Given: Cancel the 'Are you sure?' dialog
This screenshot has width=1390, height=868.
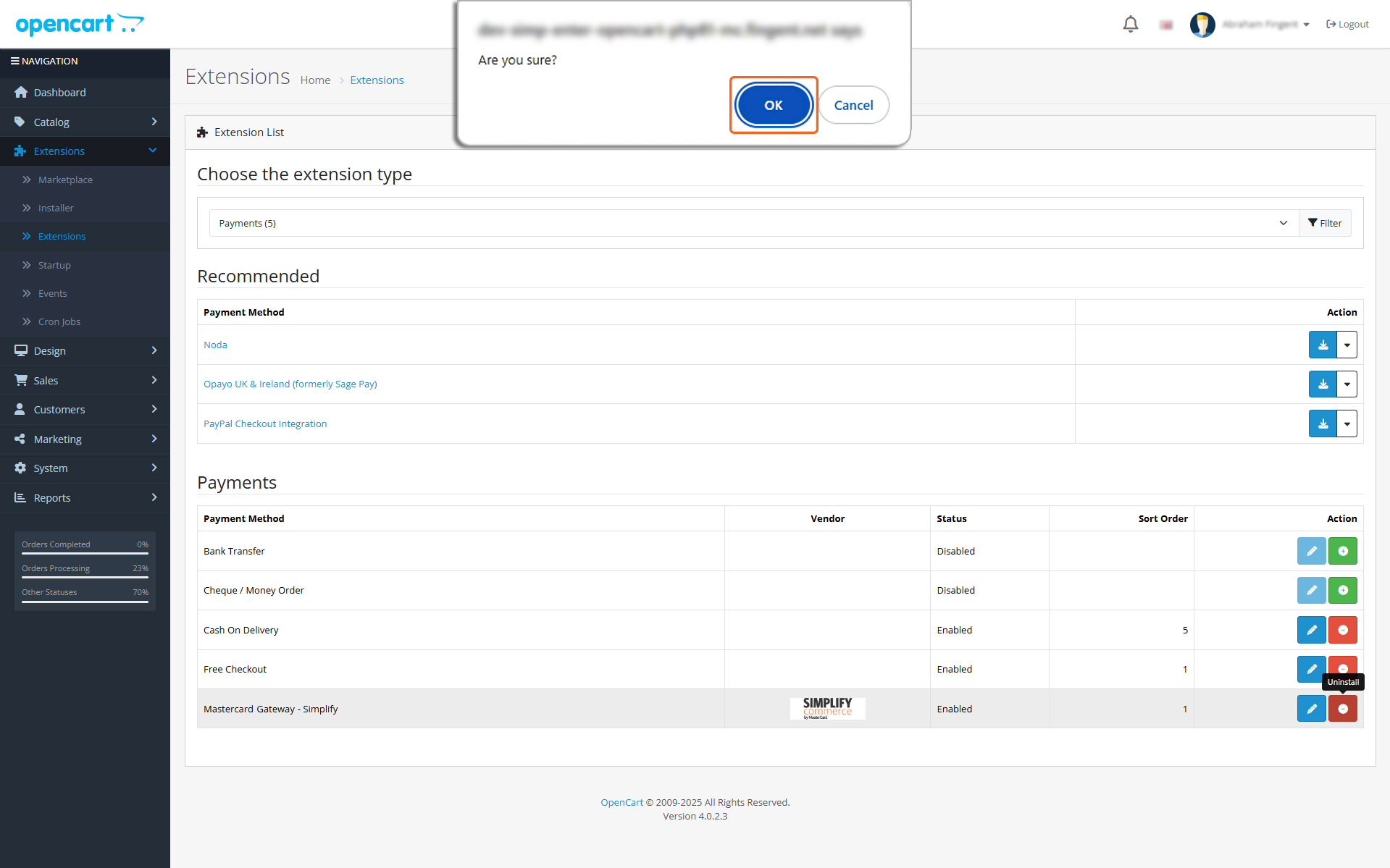Looking at the screenshot, I should (853, 105).
